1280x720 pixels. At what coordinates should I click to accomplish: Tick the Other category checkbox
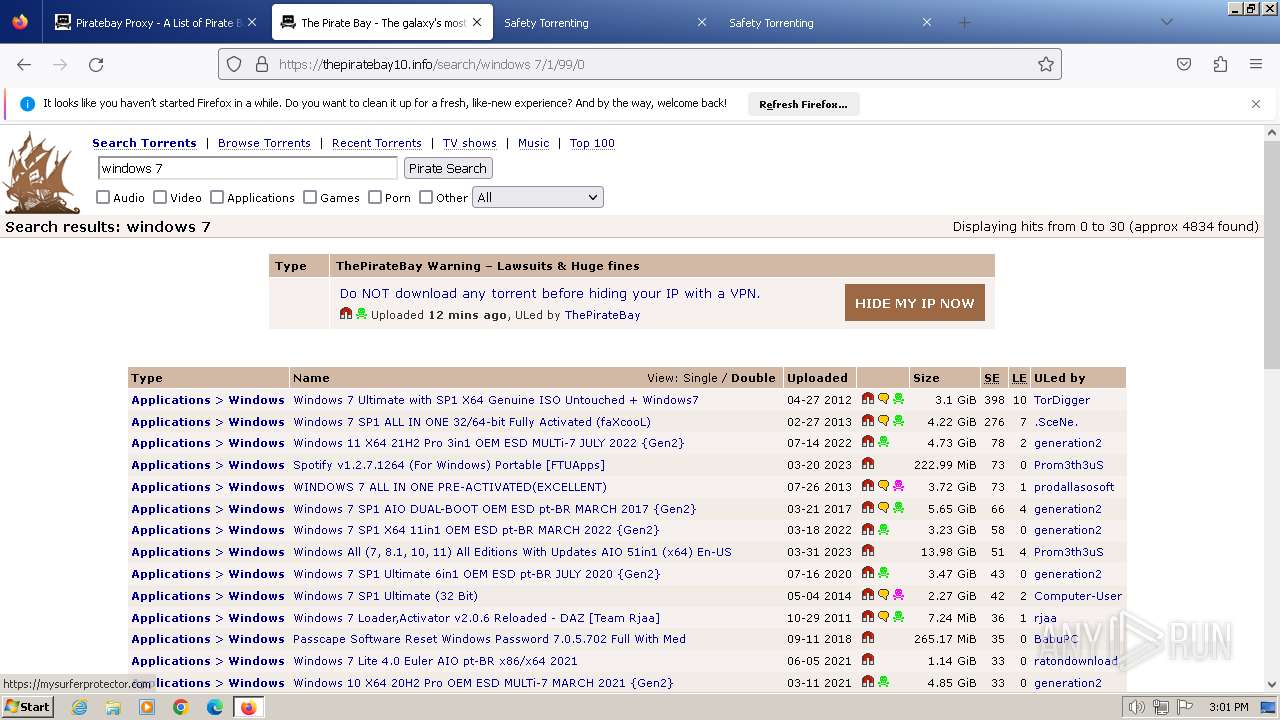pyautogui.click(x=426, y=197)
